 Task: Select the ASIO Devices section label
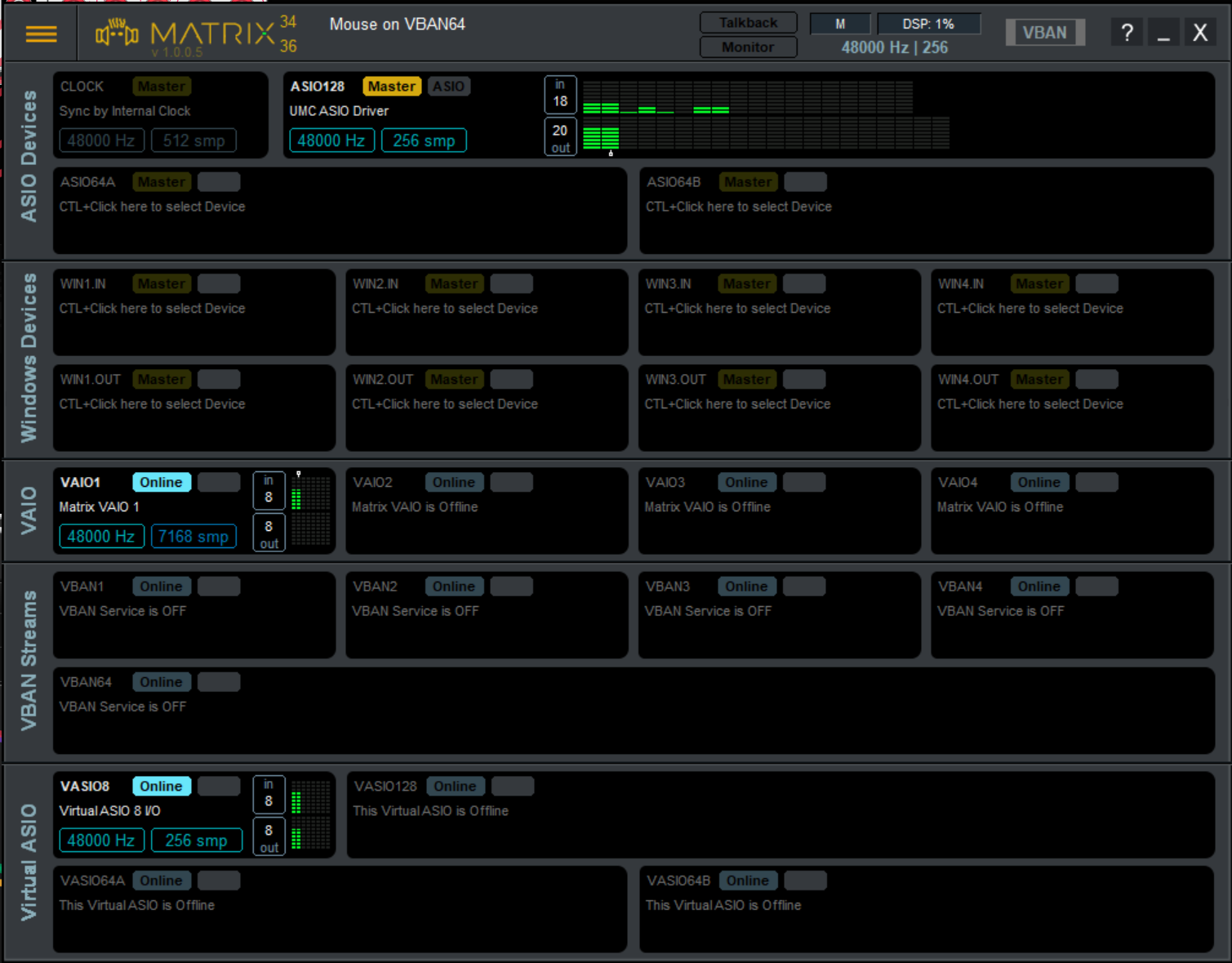29,156
